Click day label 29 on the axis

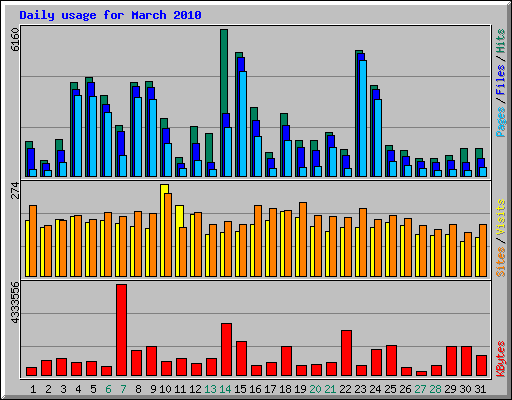click(450, 389)
